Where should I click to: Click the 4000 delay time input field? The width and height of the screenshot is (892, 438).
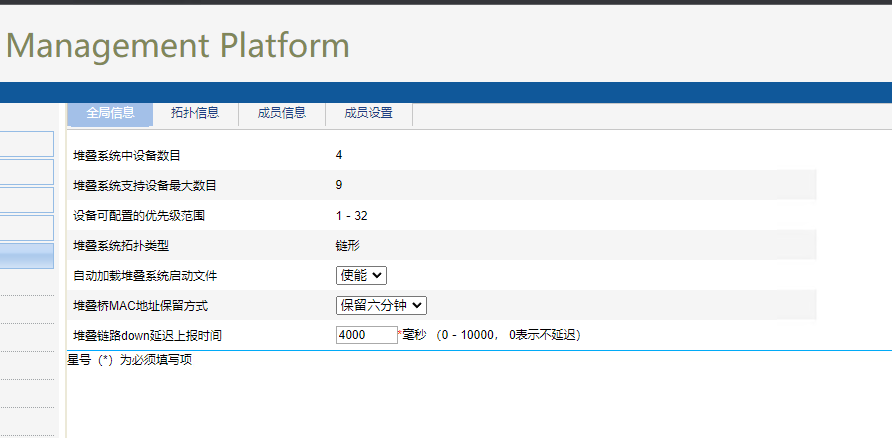[366, 335]
